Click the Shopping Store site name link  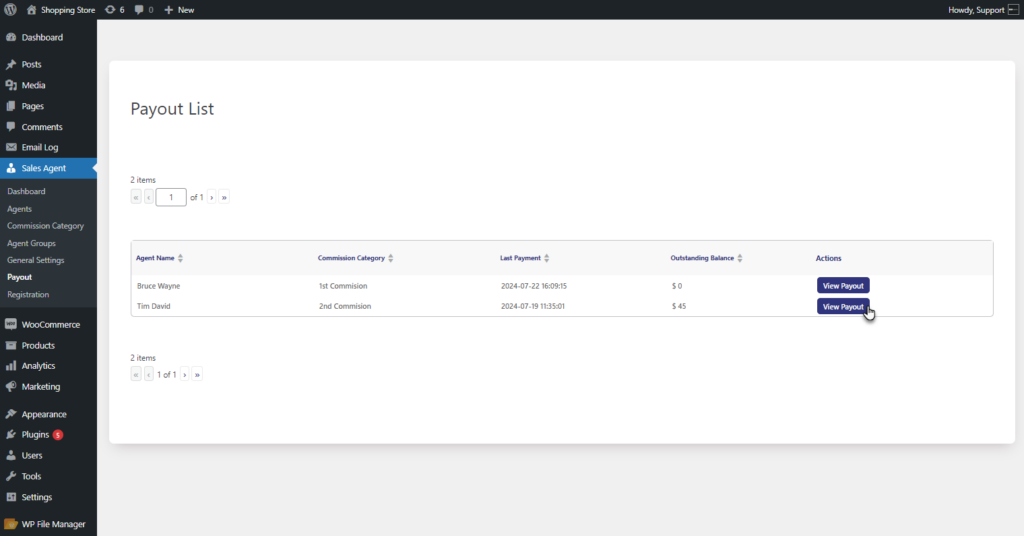pyautogui.click(x=68, y=10)
